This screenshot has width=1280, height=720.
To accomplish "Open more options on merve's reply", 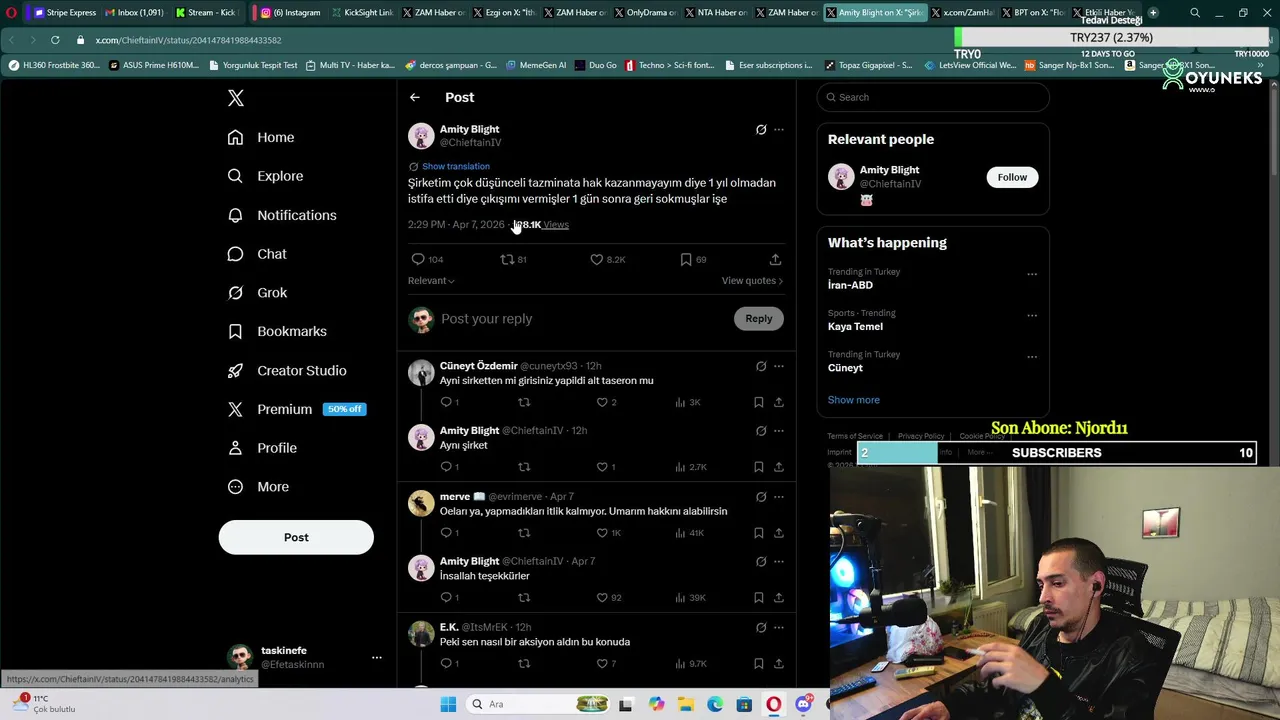I will [x=779, y=497].
